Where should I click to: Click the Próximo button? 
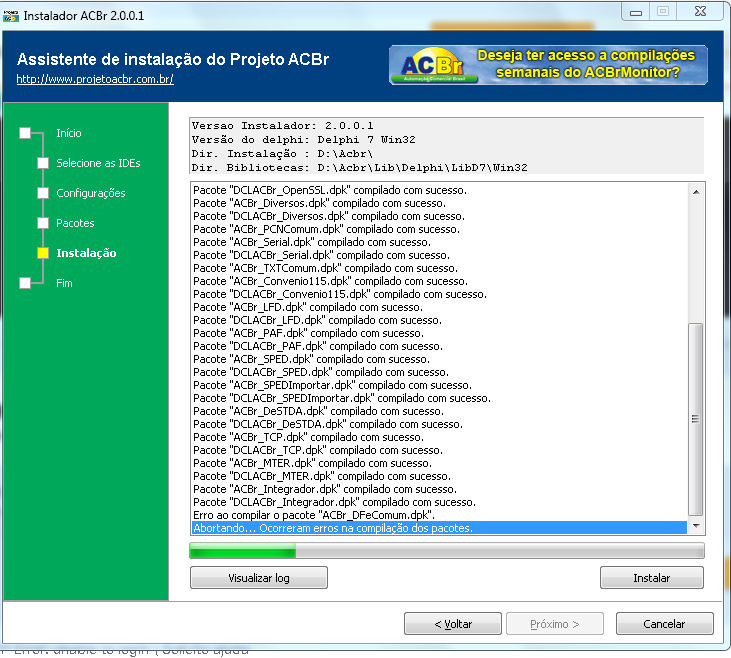click(555, 624)
